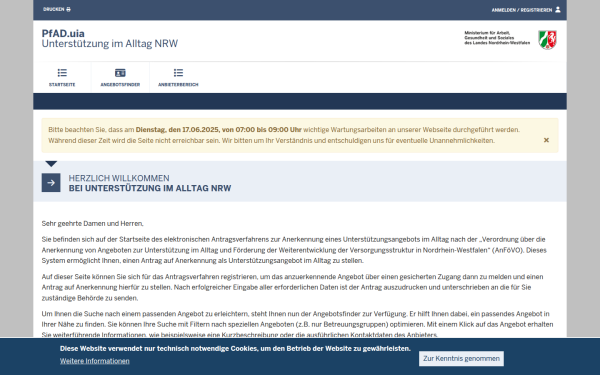Click the Herzlich Willkommen heading text
Viewport: 600px width, 375px height.
click(x=119, y=178)
